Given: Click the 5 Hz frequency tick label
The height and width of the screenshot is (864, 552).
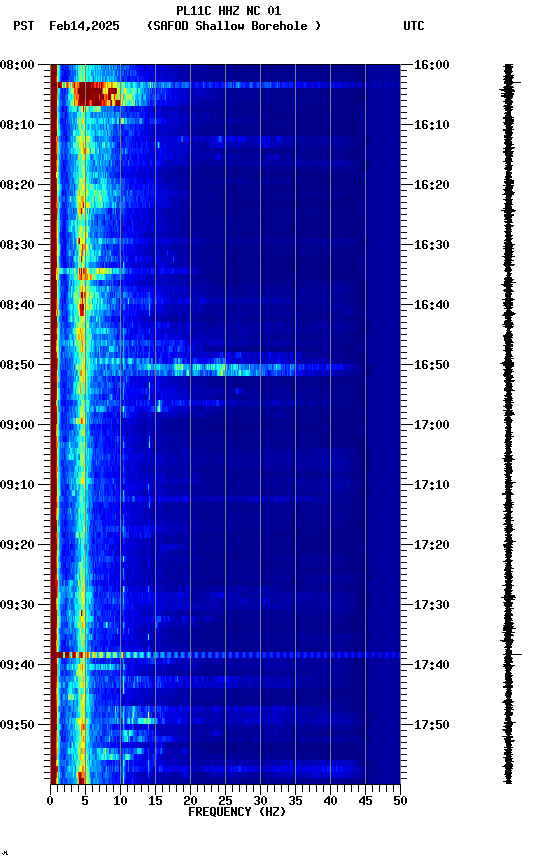Looking at the screenshot, I should pos(85,801).
